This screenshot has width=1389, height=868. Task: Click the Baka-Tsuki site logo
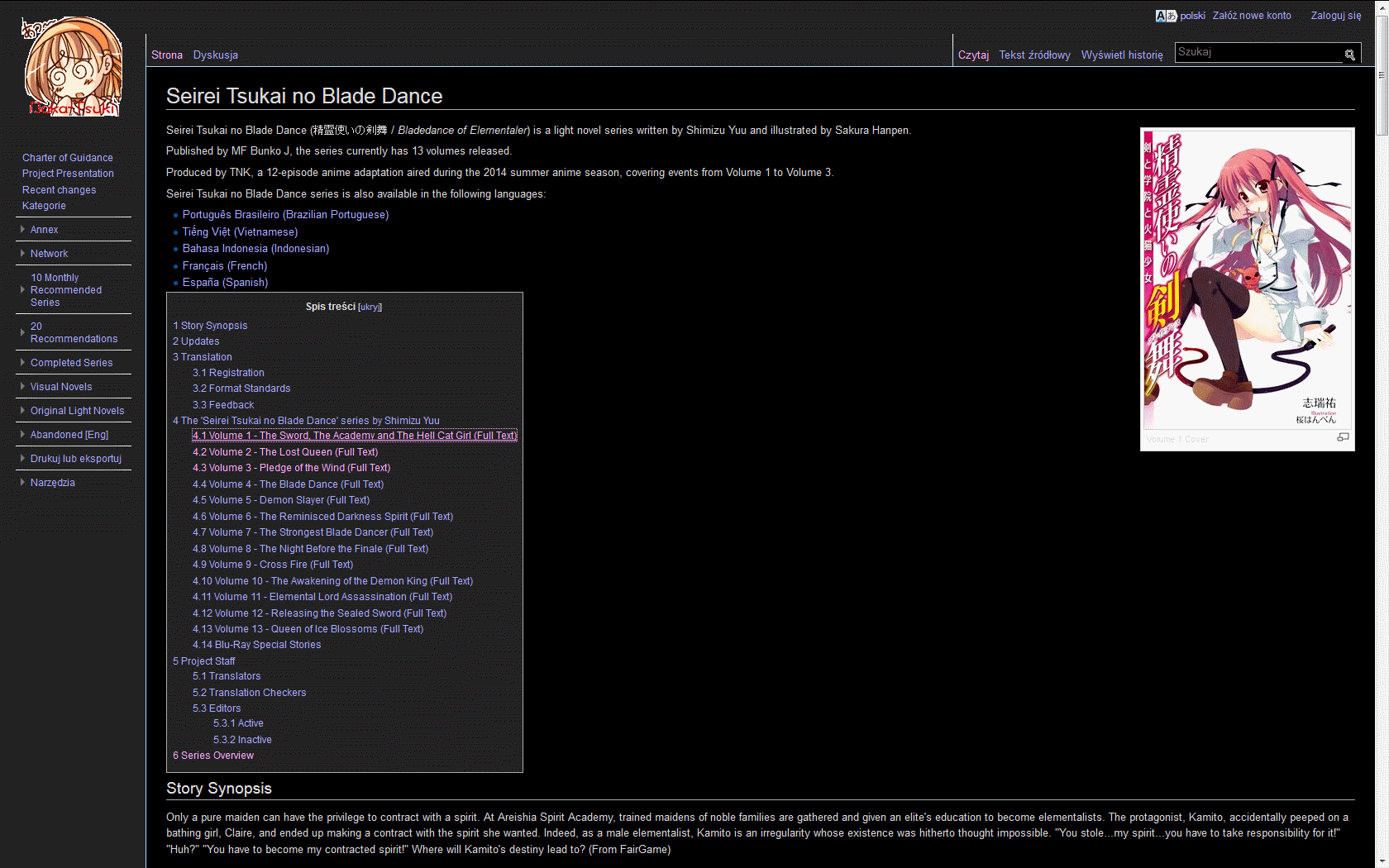click(73, 68)
